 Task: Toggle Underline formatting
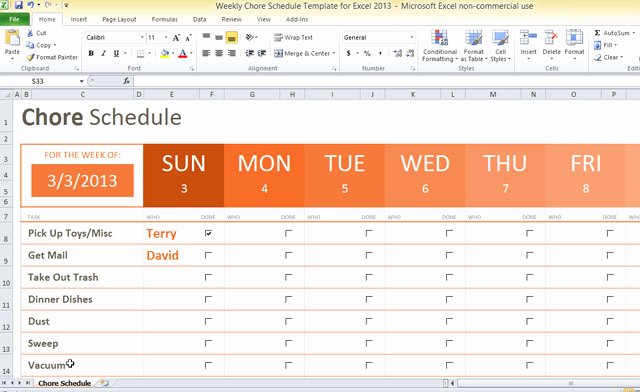(x=116, y=53)
